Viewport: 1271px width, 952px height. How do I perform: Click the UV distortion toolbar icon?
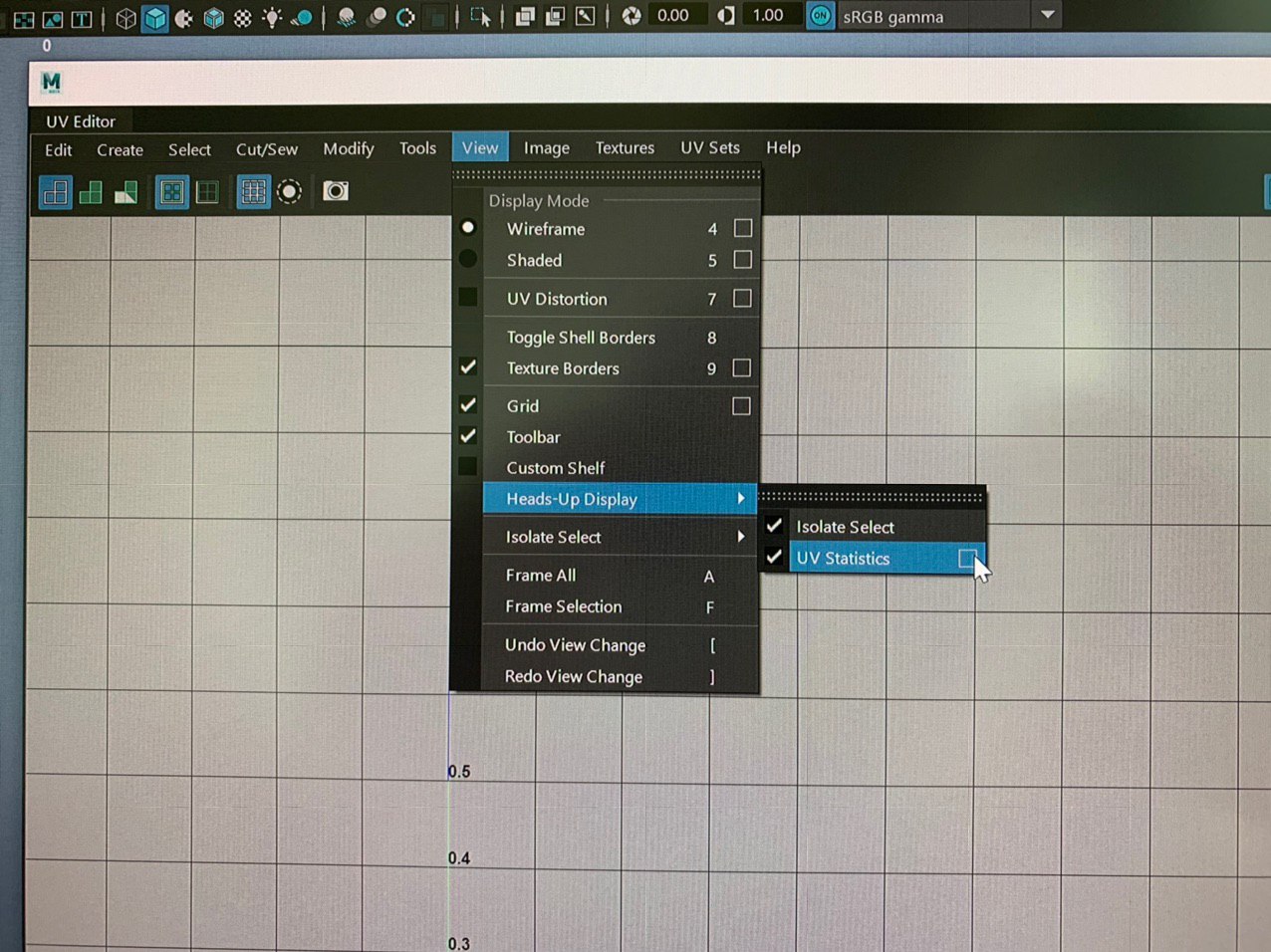pyautogui.click(x=126, y=192)
